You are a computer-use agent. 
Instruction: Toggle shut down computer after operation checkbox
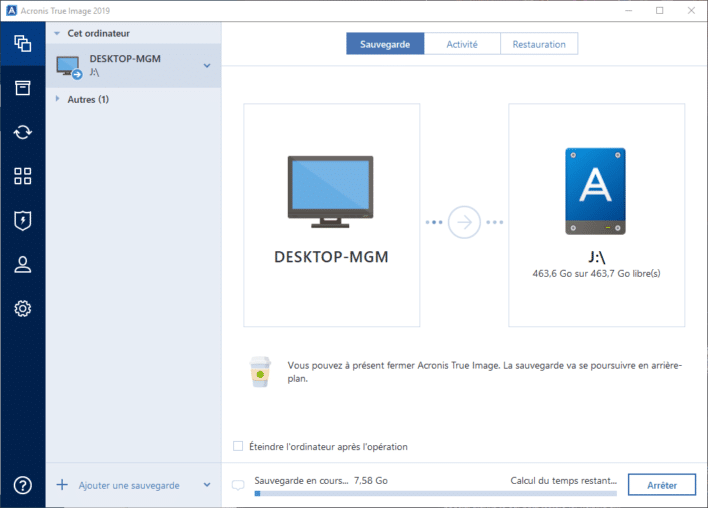[238, 446]
